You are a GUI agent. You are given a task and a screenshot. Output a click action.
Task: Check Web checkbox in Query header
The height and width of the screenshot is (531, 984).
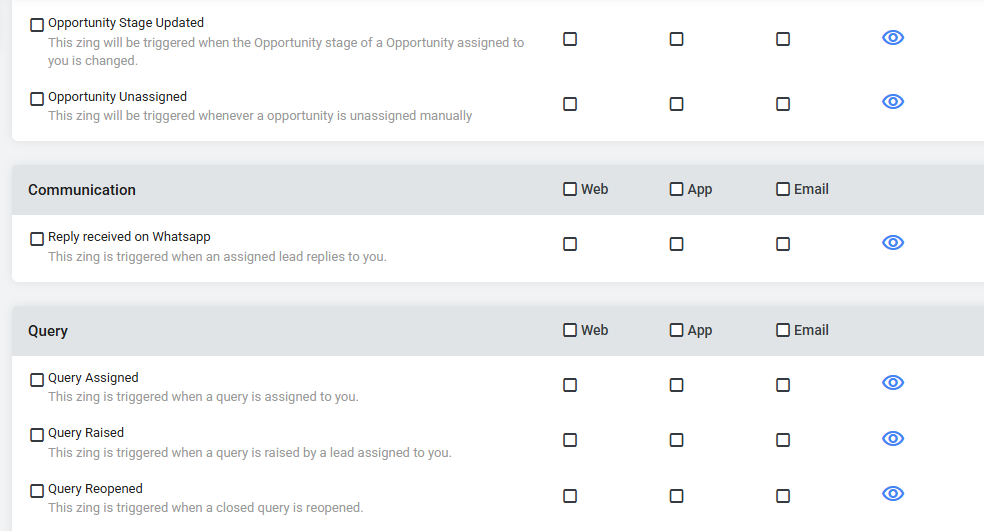pos(570,330)
